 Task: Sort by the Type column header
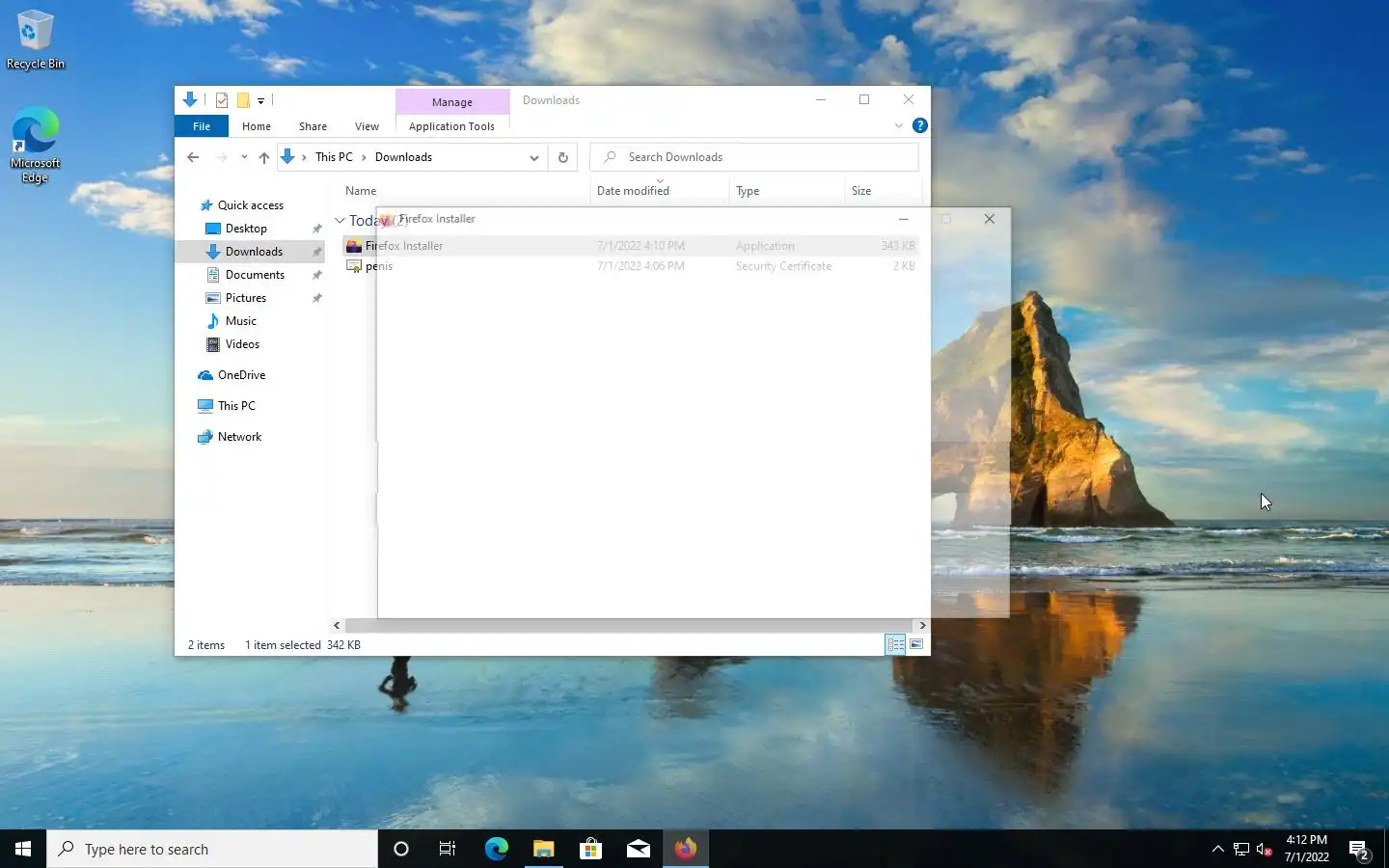[x=748, y=191]
